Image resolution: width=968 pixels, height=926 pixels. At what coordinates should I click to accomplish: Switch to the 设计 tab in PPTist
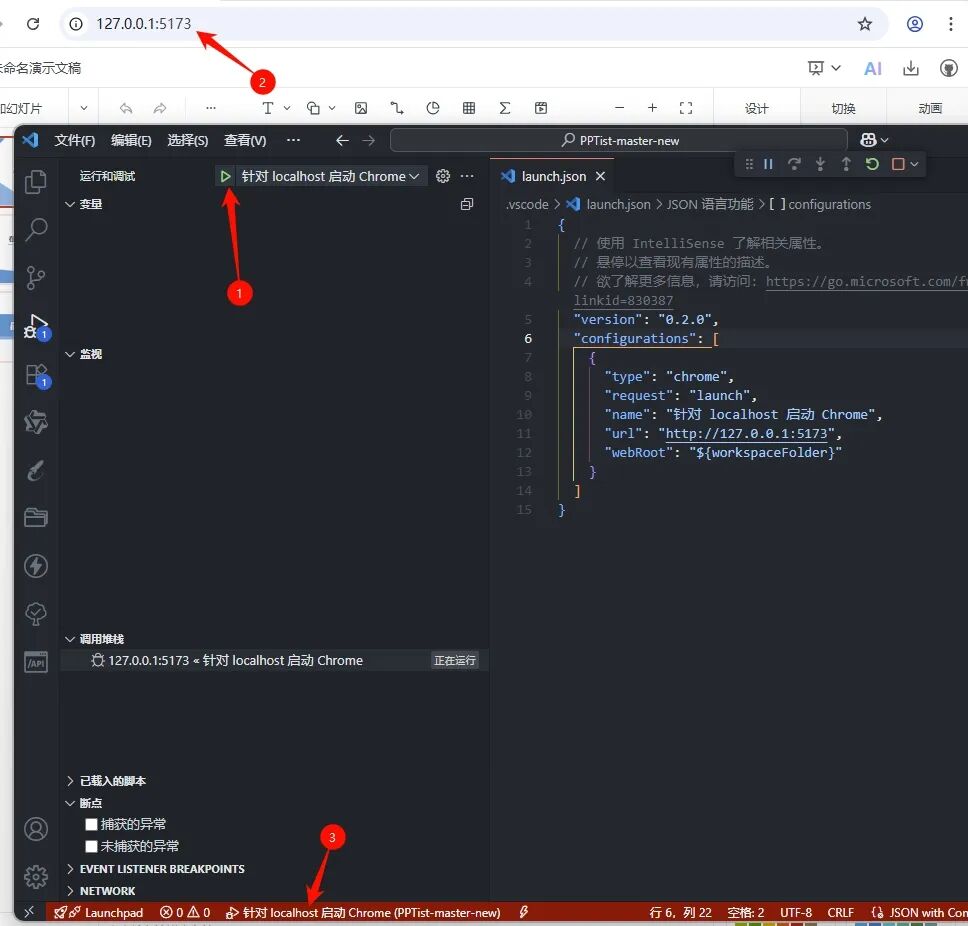[756, 109]
